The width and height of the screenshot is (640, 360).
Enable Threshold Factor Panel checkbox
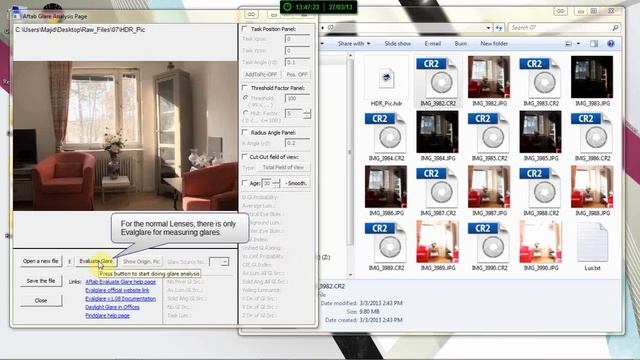point(245,88)
